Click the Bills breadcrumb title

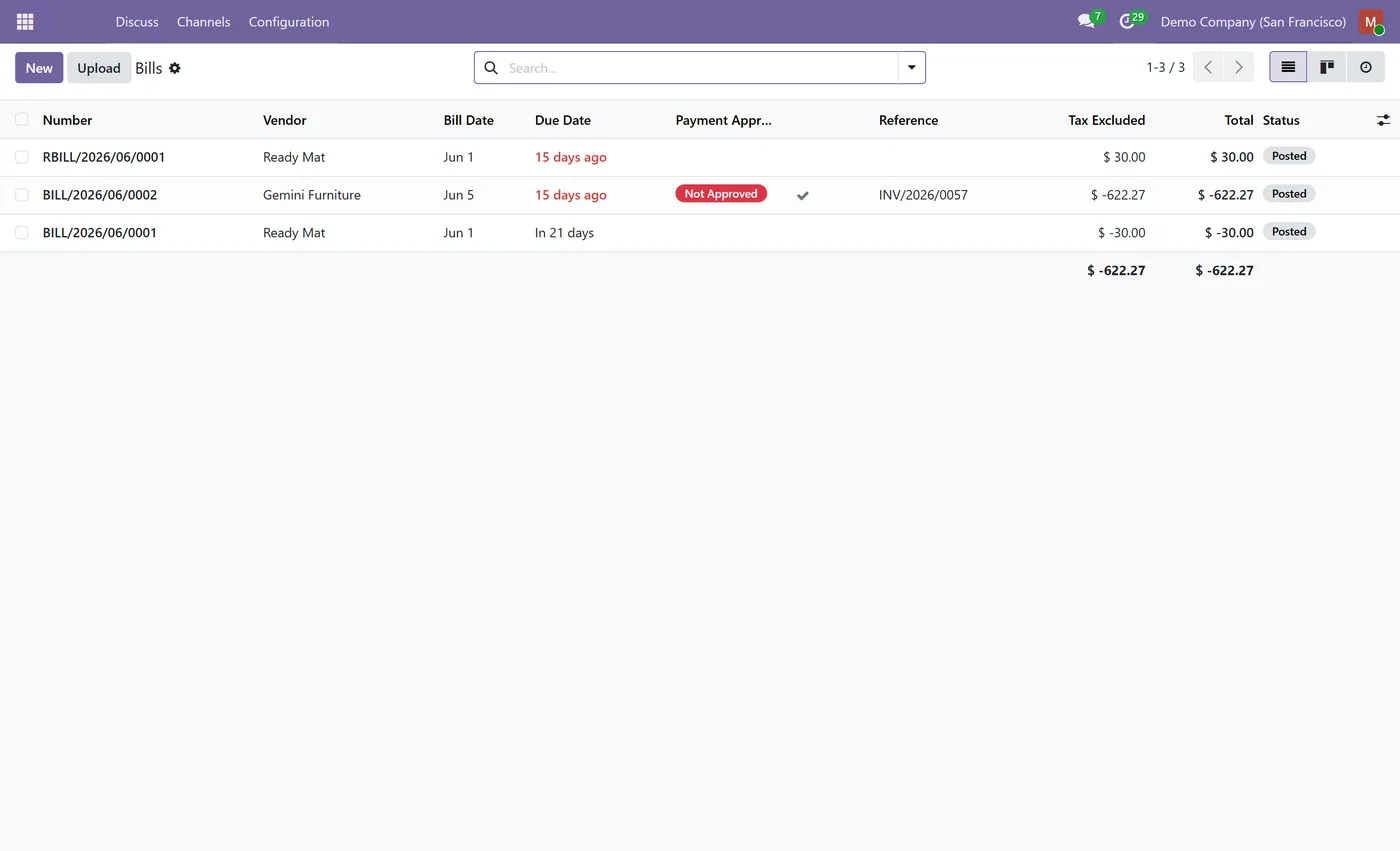(149, 68)
